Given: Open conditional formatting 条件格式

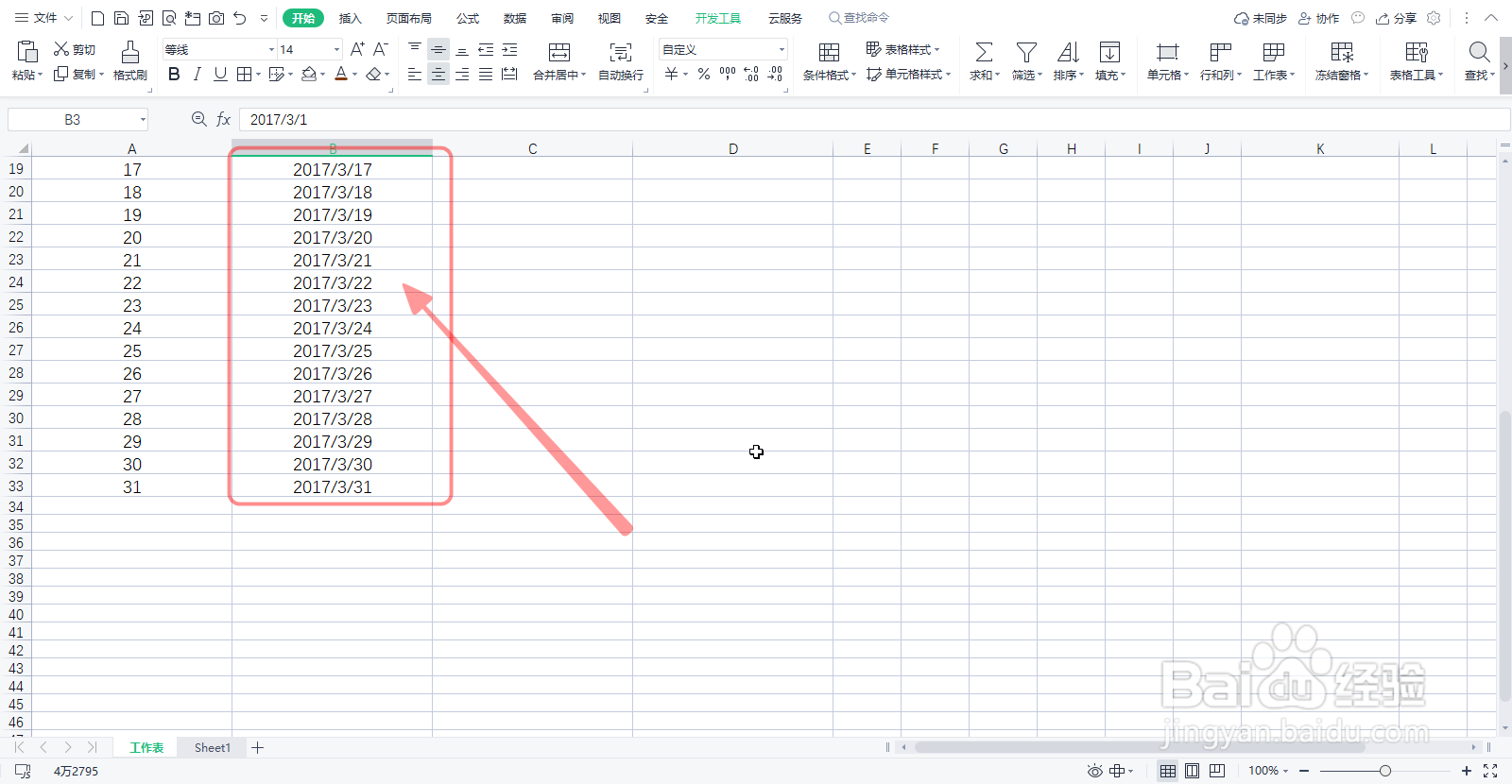Looking at the screenshot, I should (x=829, y=60).
